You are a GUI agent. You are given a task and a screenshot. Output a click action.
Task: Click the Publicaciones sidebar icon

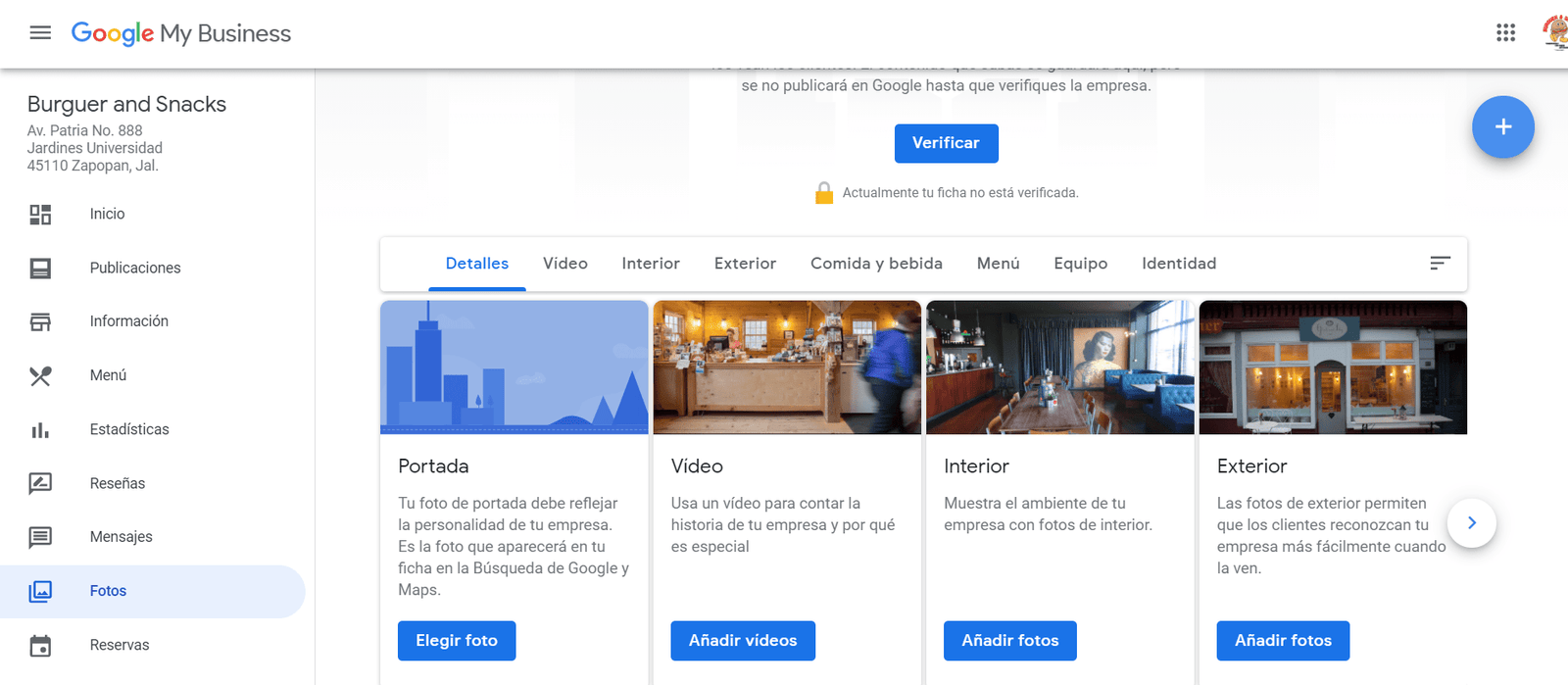coord(40,269)
